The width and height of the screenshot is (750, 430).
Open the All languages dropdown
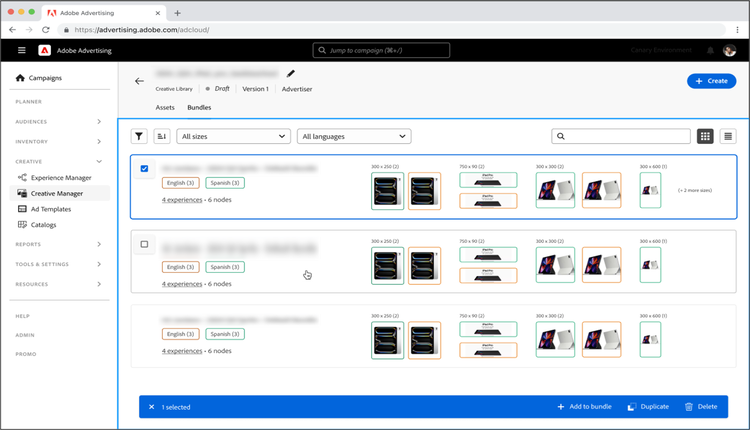click(354, 136)
